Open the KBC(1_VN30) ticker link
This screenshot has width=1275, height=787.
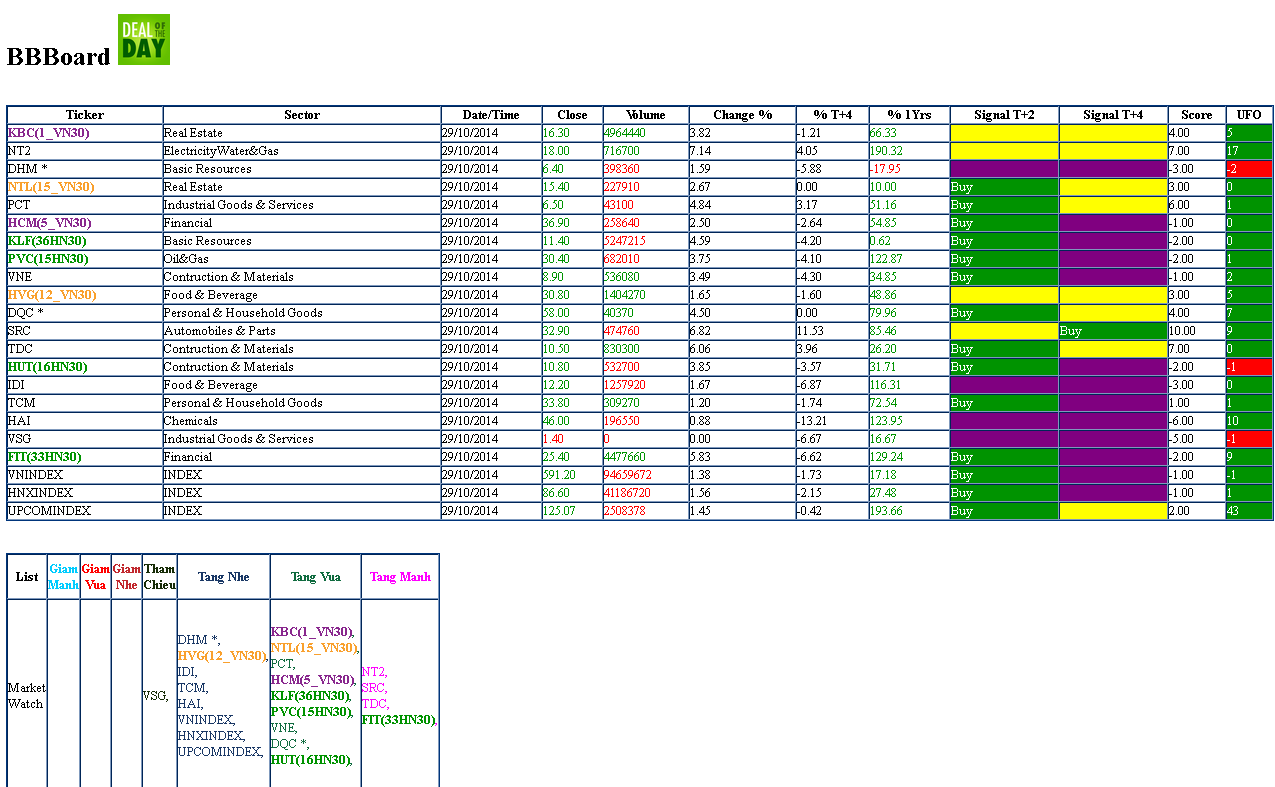48,133
